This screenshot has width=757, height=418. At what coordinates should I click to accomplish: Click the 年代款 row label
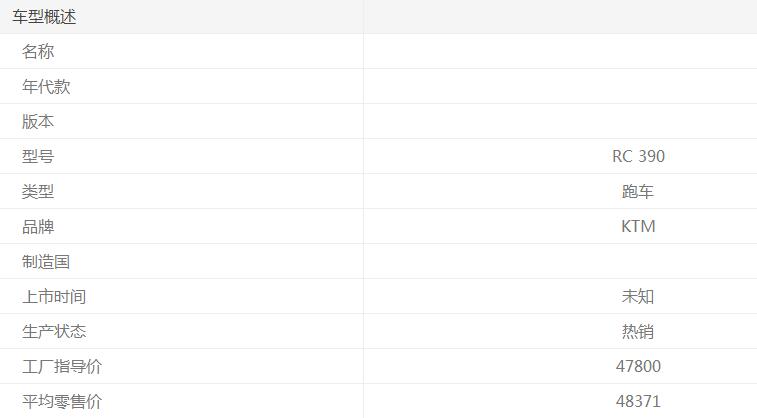click(46, 87)
